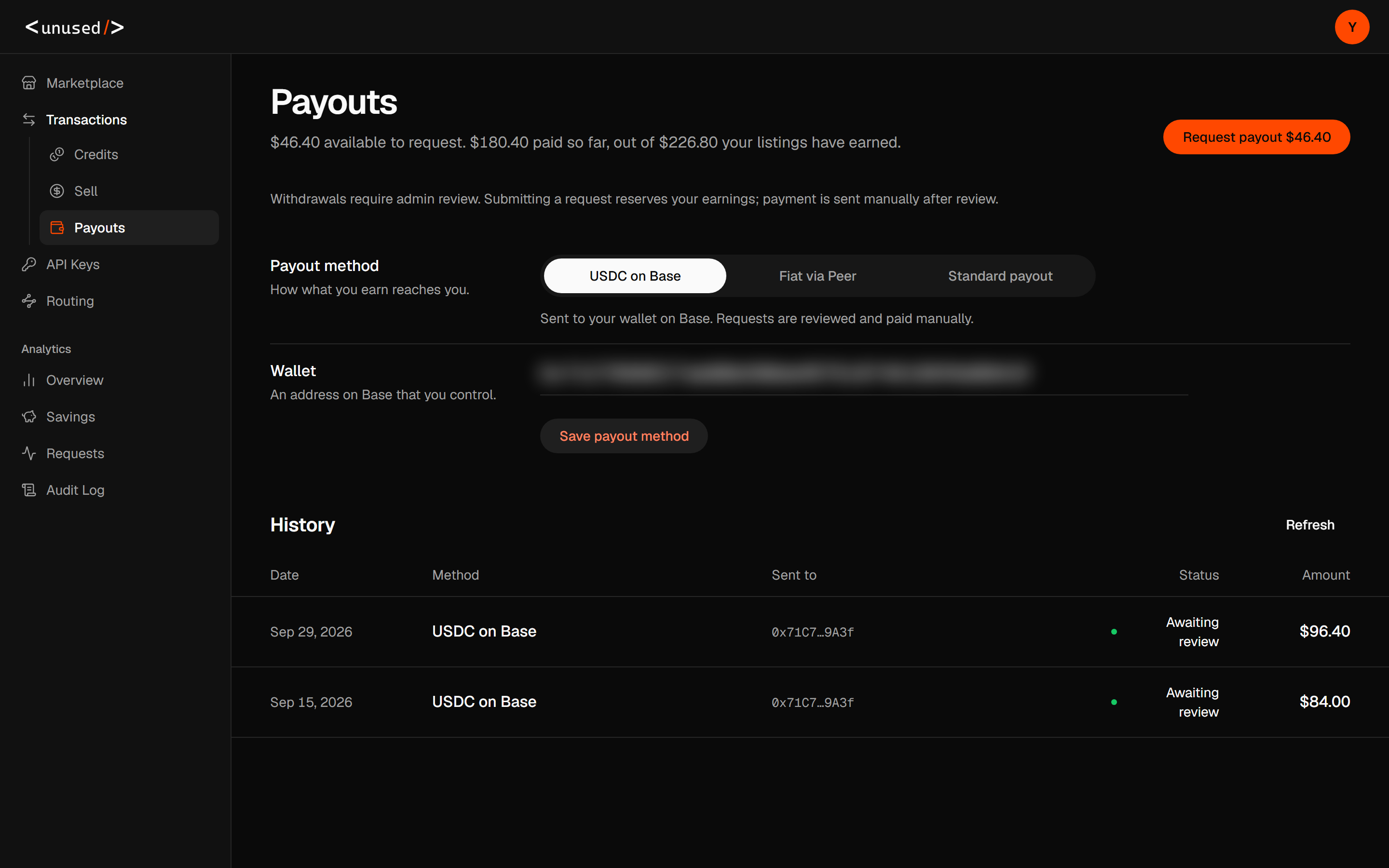Click the address in Sep 29 row
Image resolution: width=1389 pixels, height=868 pixels.
(813, 633)
